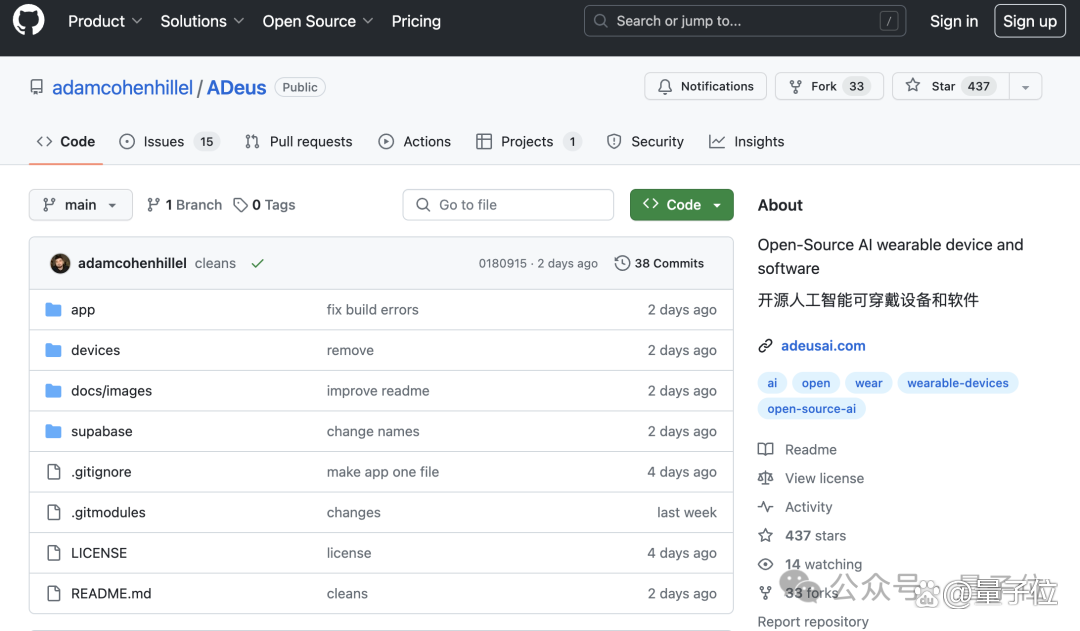Viewport: 1080px width, 631px height.
Task: Expand the Solutions menu
Action: click(x=202, y=21)
